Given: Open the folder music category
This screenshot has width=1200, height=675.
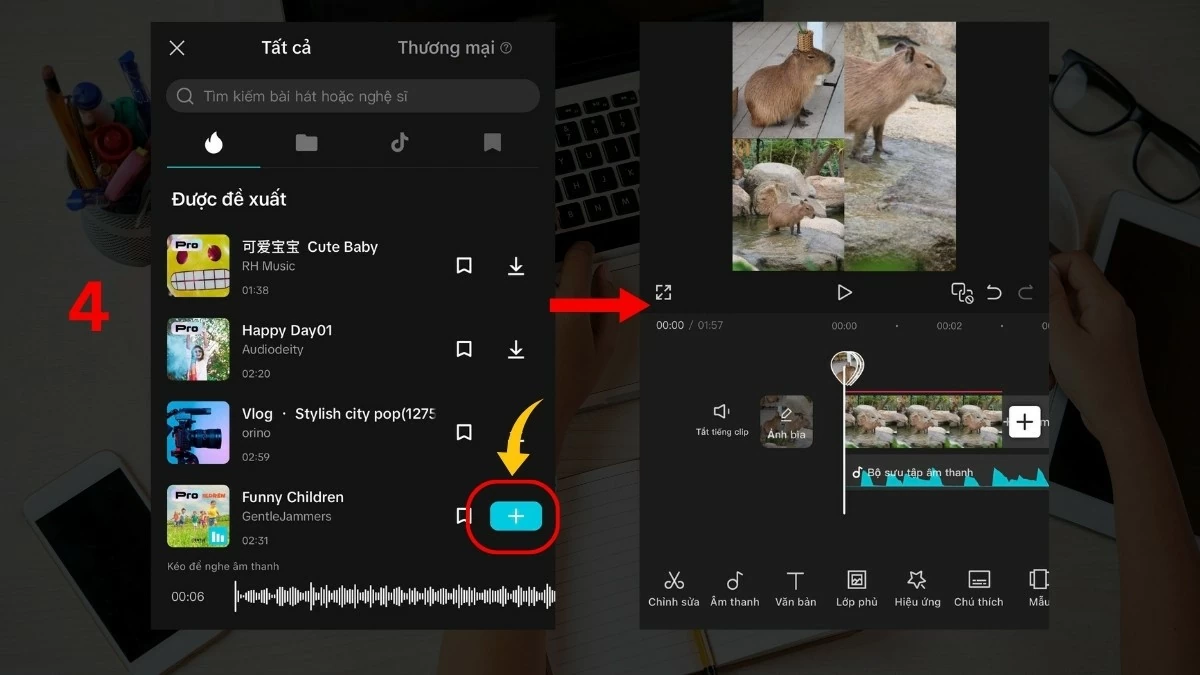Looking at the screenshot, I should pos(307,143).
